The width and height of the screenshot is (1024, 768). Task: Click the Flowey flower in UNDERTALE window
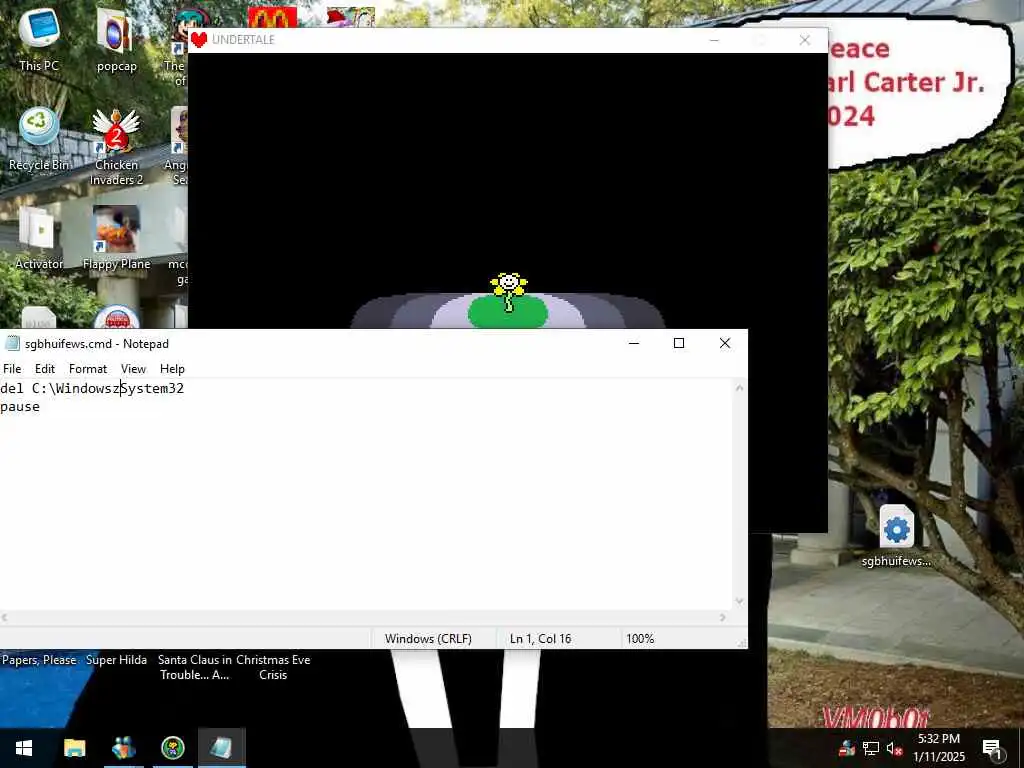[x=509, y=291]
